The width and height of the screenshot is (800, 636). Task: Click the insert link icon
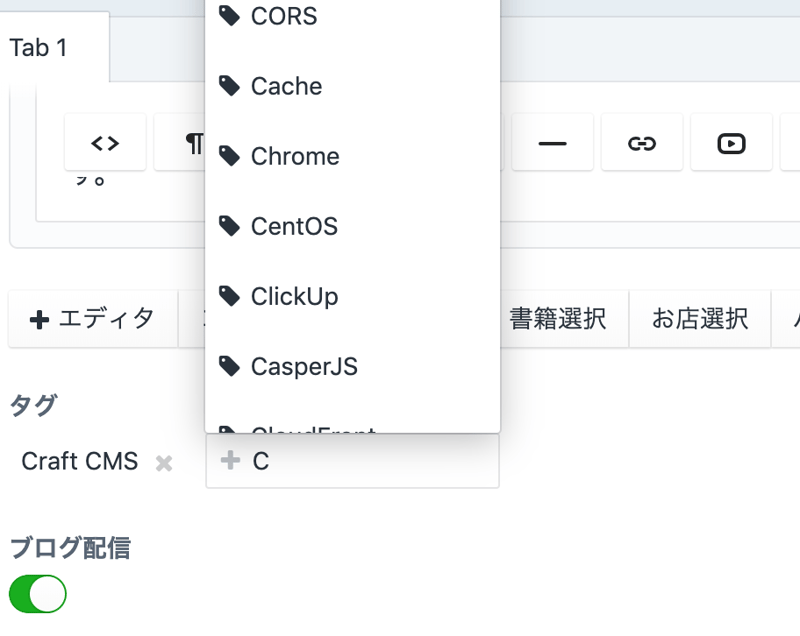coord(641,143)
